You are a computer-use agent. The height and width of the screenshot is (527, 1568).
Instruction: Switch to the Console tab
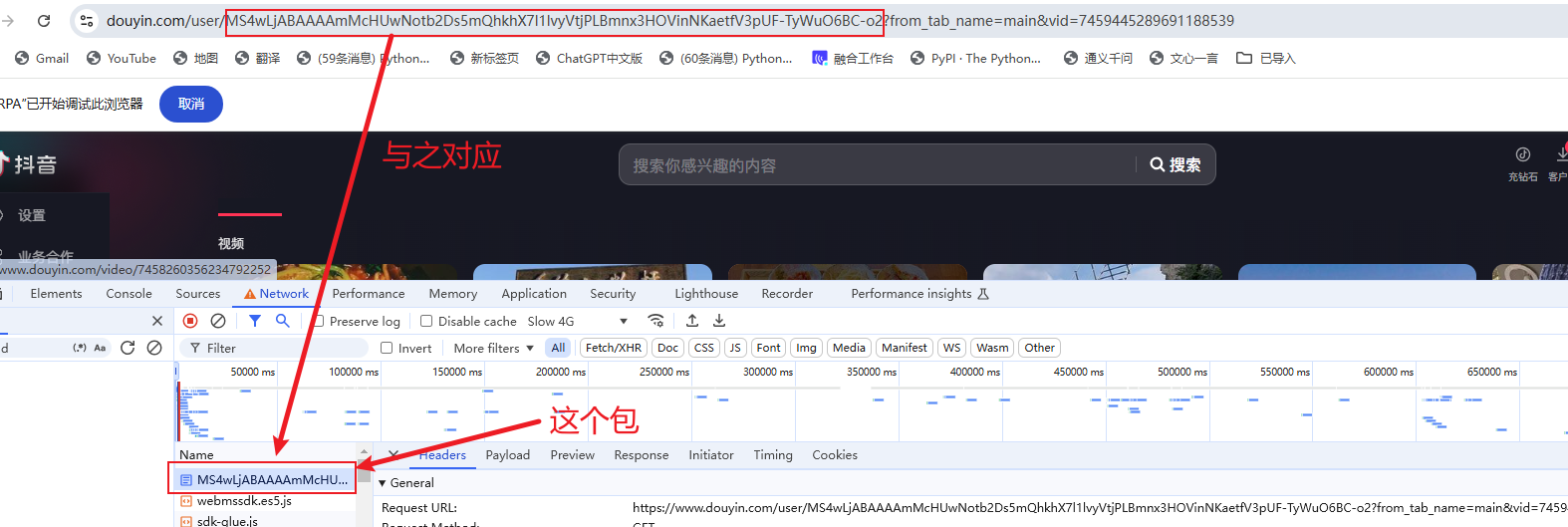pyautogui.click(x=129, y=294)
